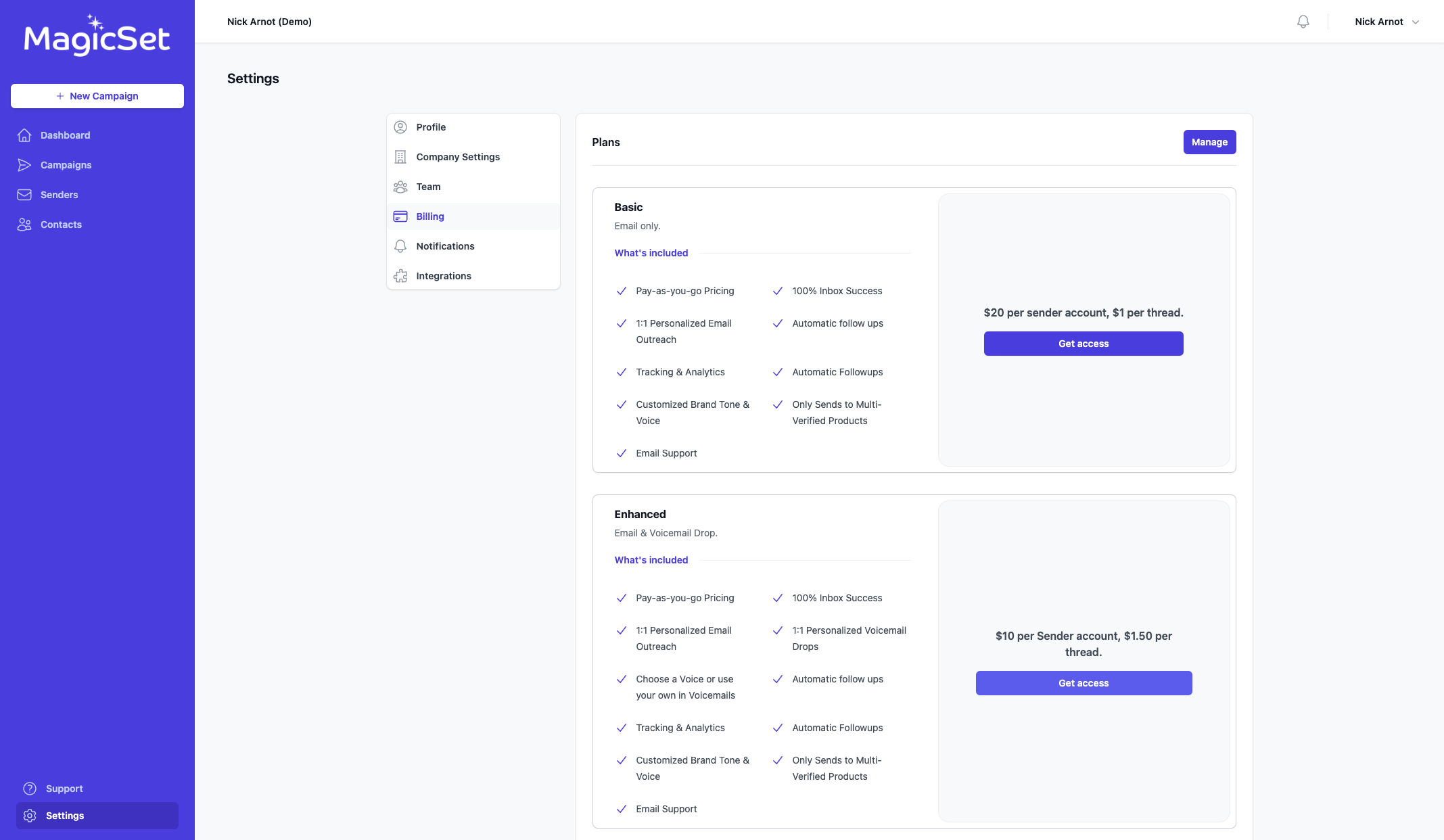The height and width of the screenshot is (840, 1444).
Task: Click the plus icon on New Campaign
Action: (x=60, y=96)
